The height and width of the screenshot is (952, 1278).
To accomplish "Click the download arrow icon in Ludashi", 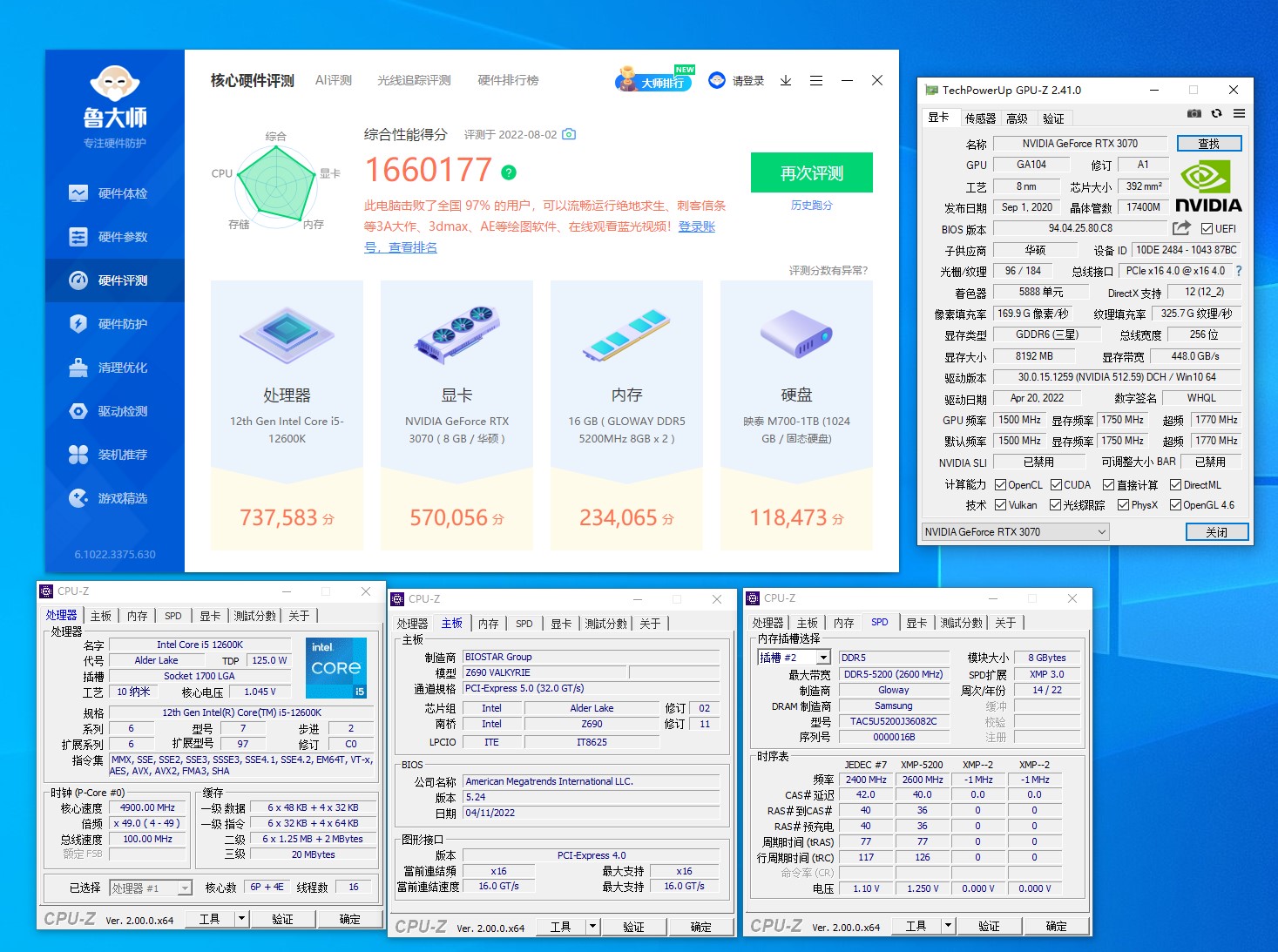I will coord(786,80).
